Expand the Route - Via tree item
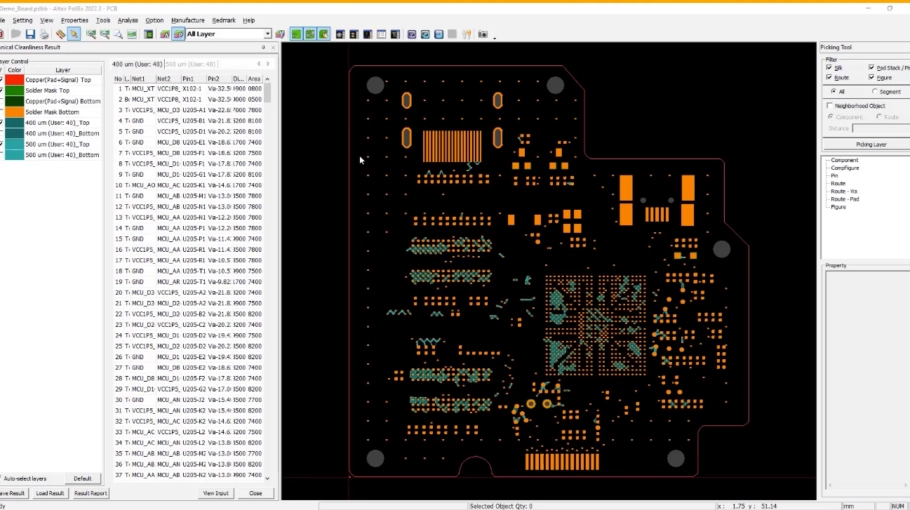 click(x=843, y=191)
